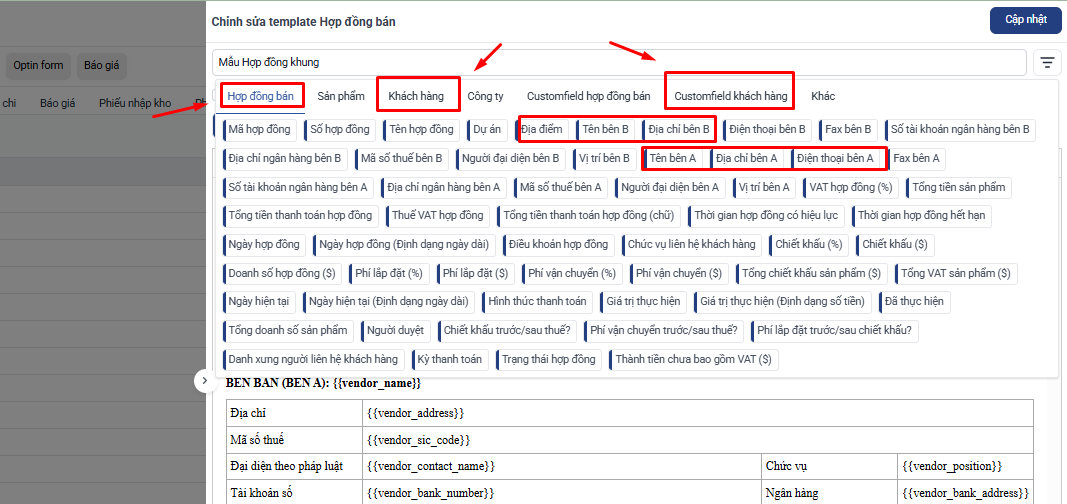Viewport: 1067px width, 504px height.
Task: Select the Khác tab
Action: (823, 97)
